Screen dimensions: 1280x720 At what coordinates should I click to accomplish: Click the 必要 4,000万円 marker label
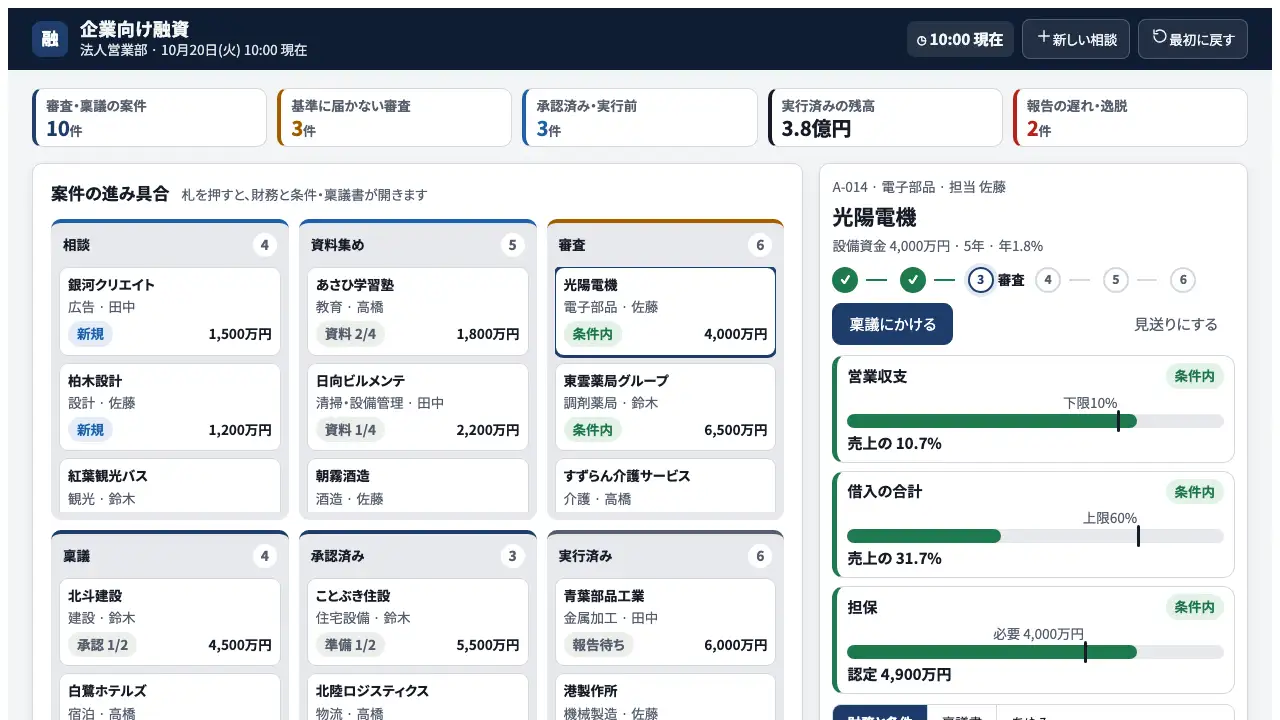pyautogui.click(x=1038, y=634)
